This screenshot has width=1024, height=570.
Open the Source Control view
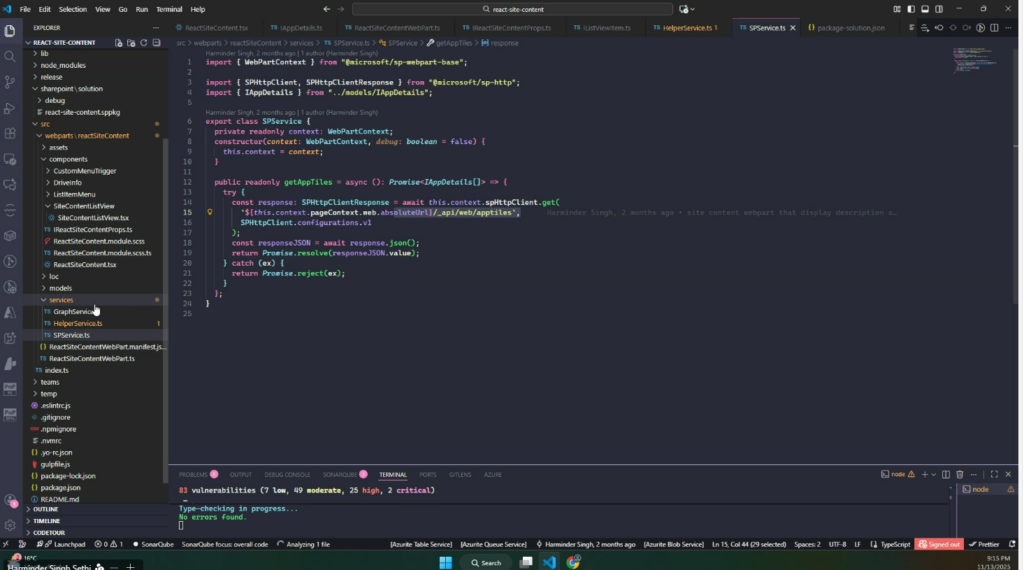[x=10, y=82]
